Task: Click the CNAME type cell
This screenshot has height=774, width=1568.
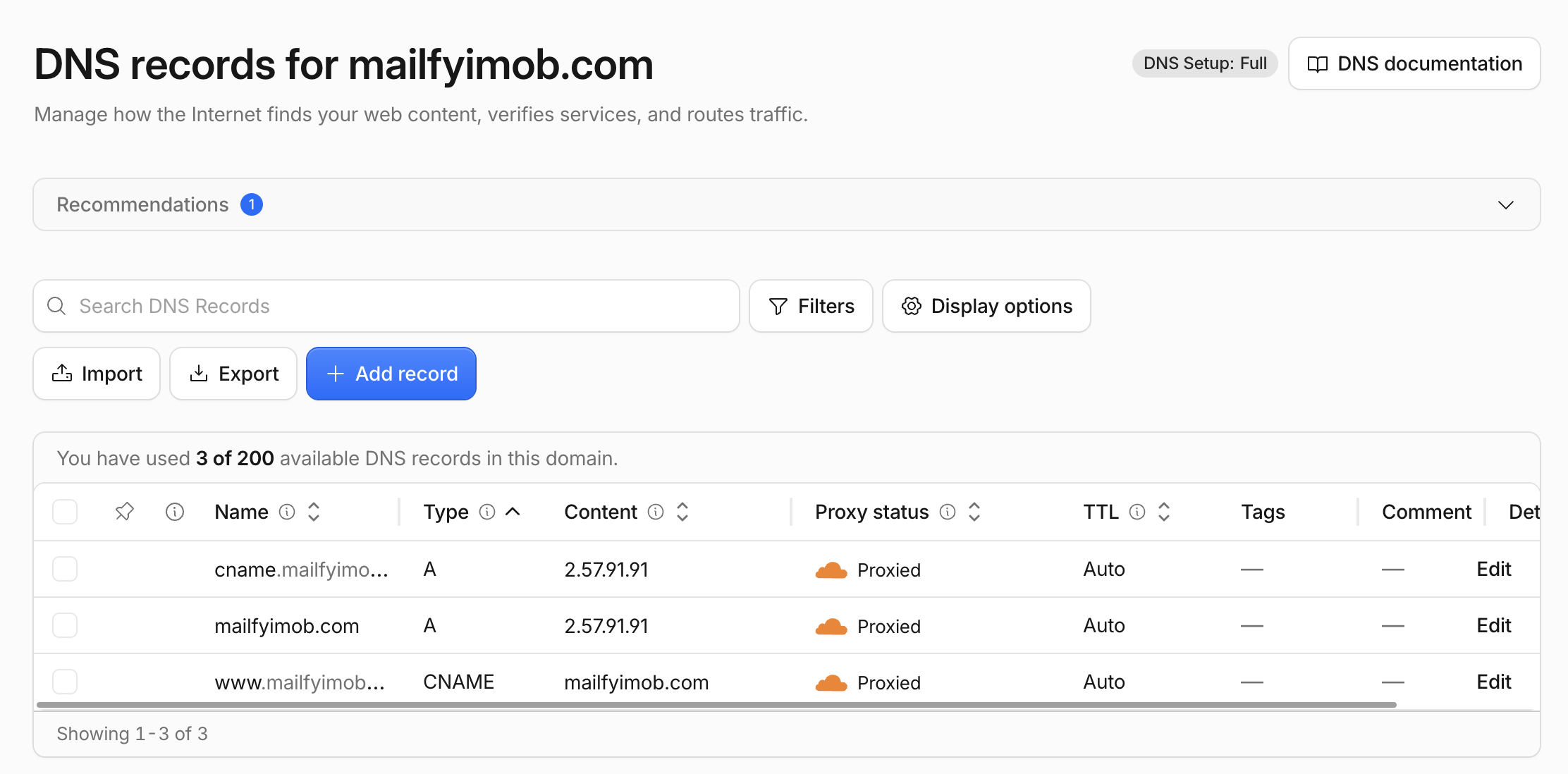Action: tap(458, 682)
